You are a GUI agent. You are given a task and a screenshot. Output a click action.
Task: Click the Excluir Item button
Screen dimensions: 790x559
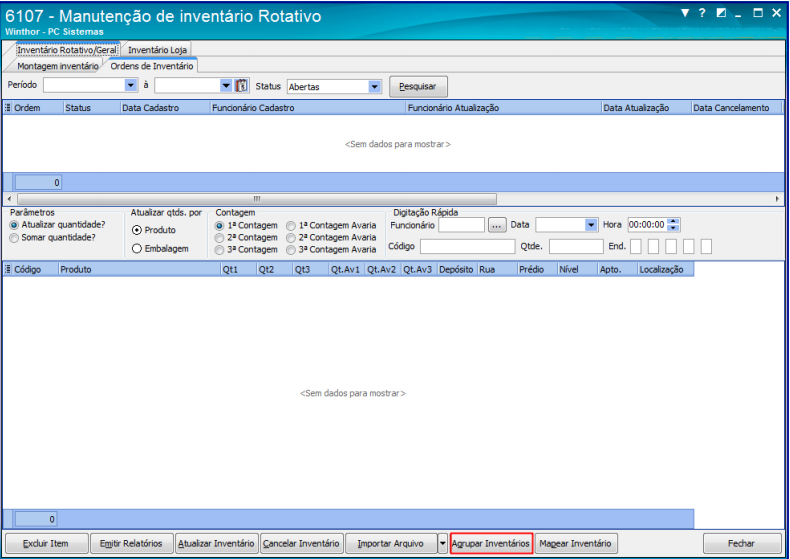(x=46, y=543)
